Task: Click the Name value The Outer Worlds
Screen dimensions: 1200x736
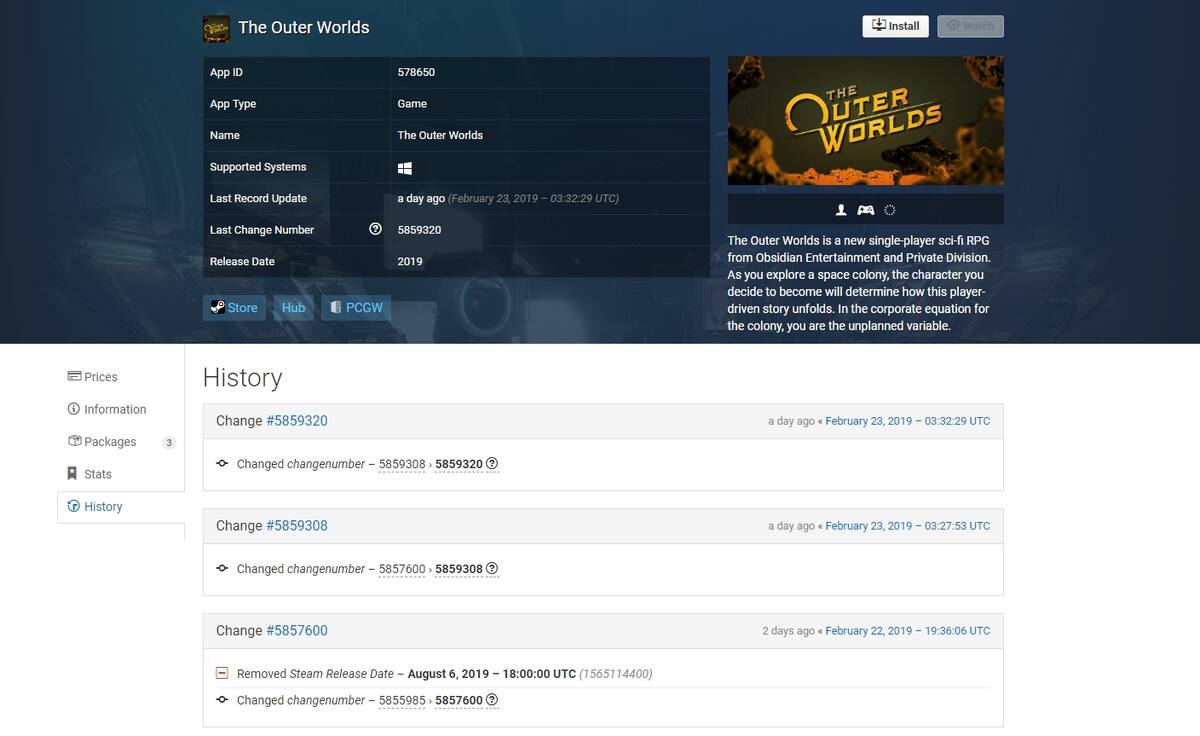Action: point(440,135)
